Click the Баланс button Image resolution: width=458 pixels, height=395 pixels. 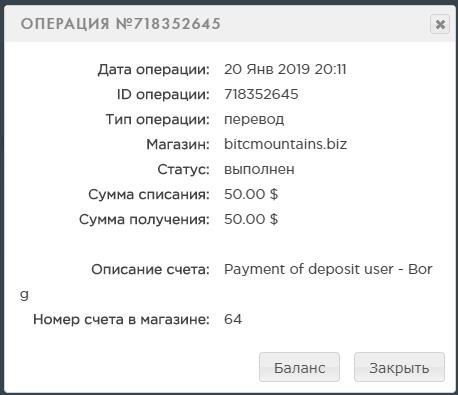coord(299,367)
